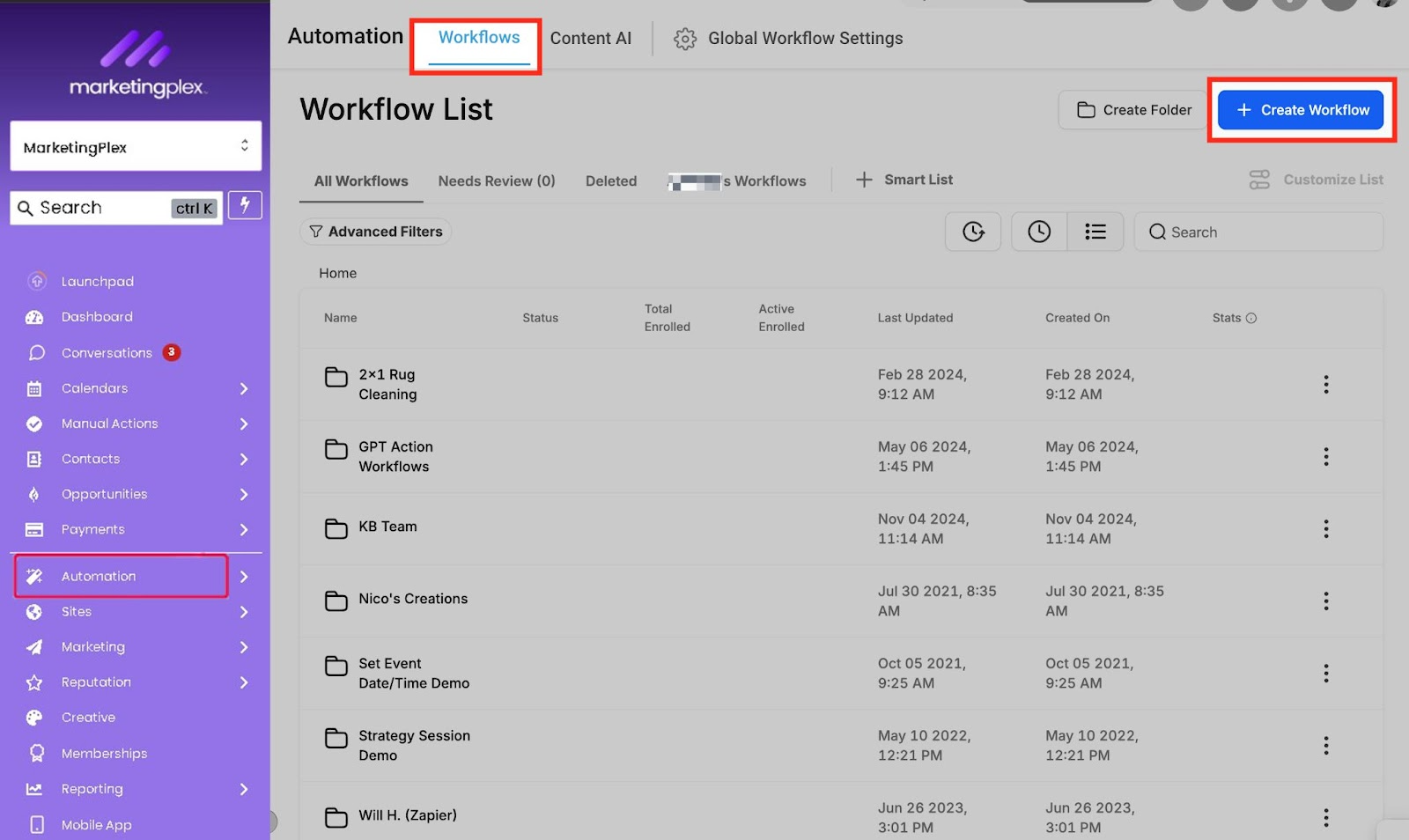The image size is (1409, 840).
Task: Open the user's Workflows tab
Action: point(737,181)
